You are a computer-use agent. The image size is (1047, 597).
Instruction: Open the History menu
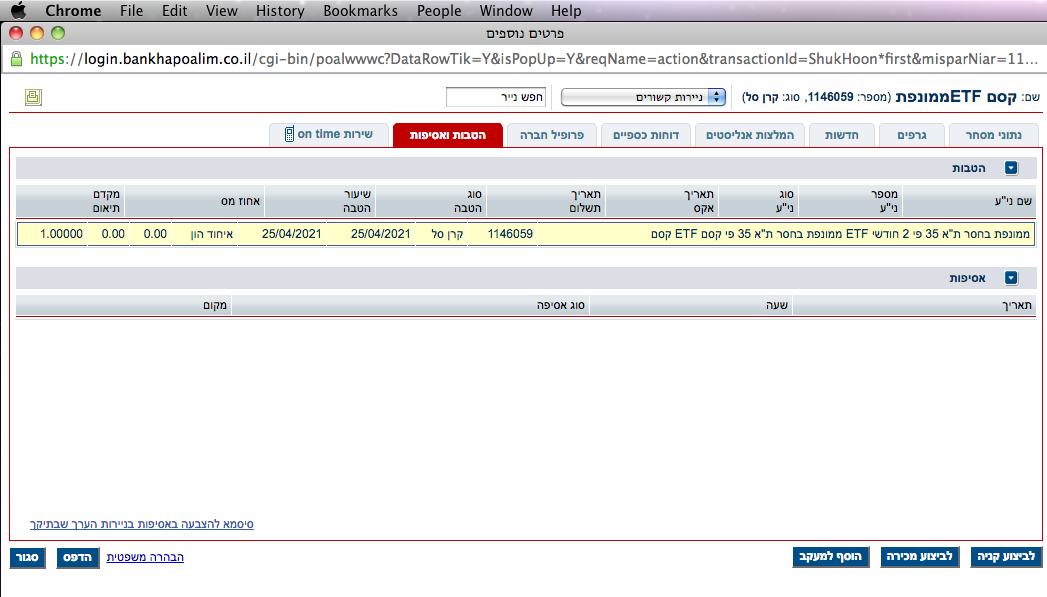[280, 11]
